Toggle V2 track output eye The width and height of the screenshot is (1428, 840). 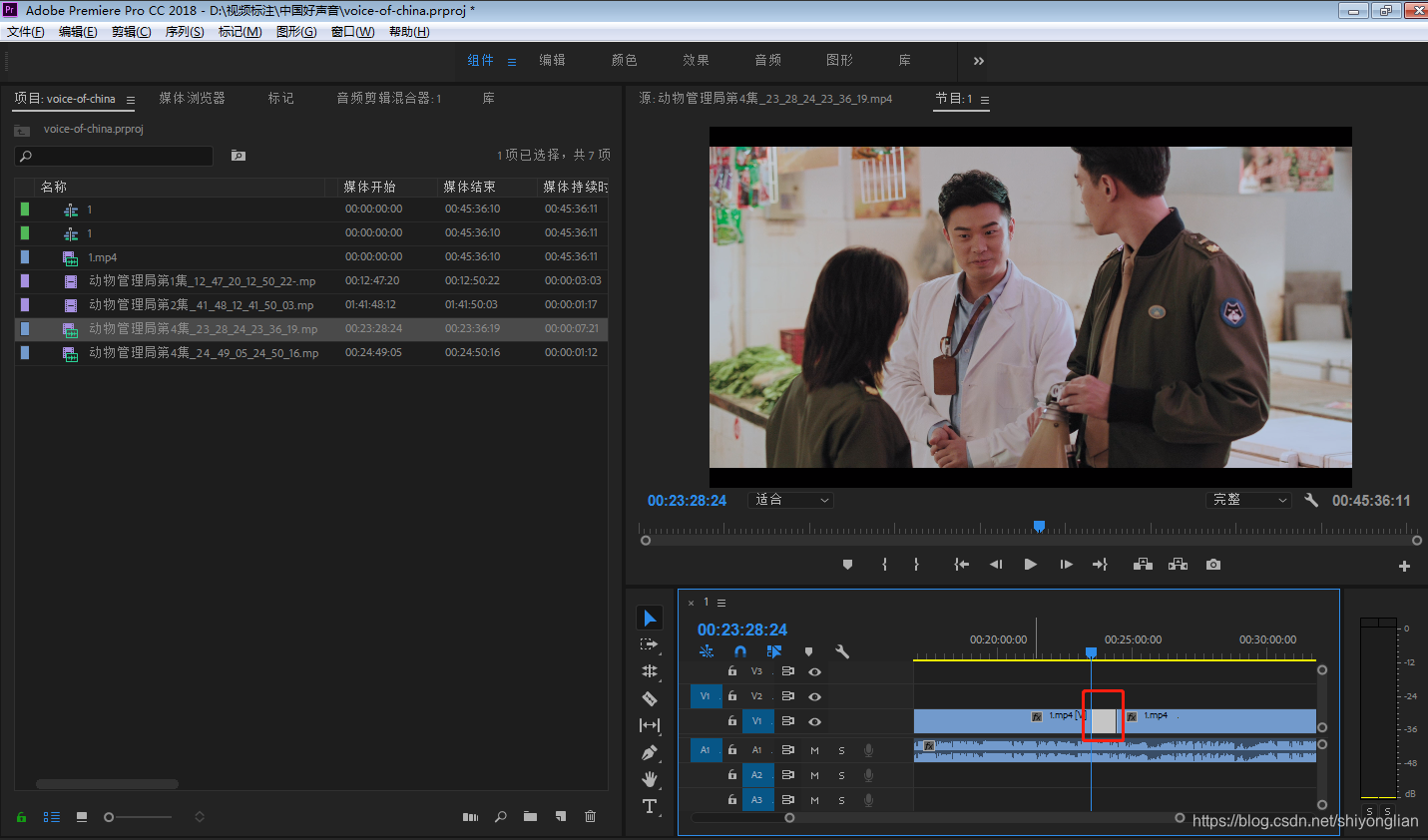[814, 696]
